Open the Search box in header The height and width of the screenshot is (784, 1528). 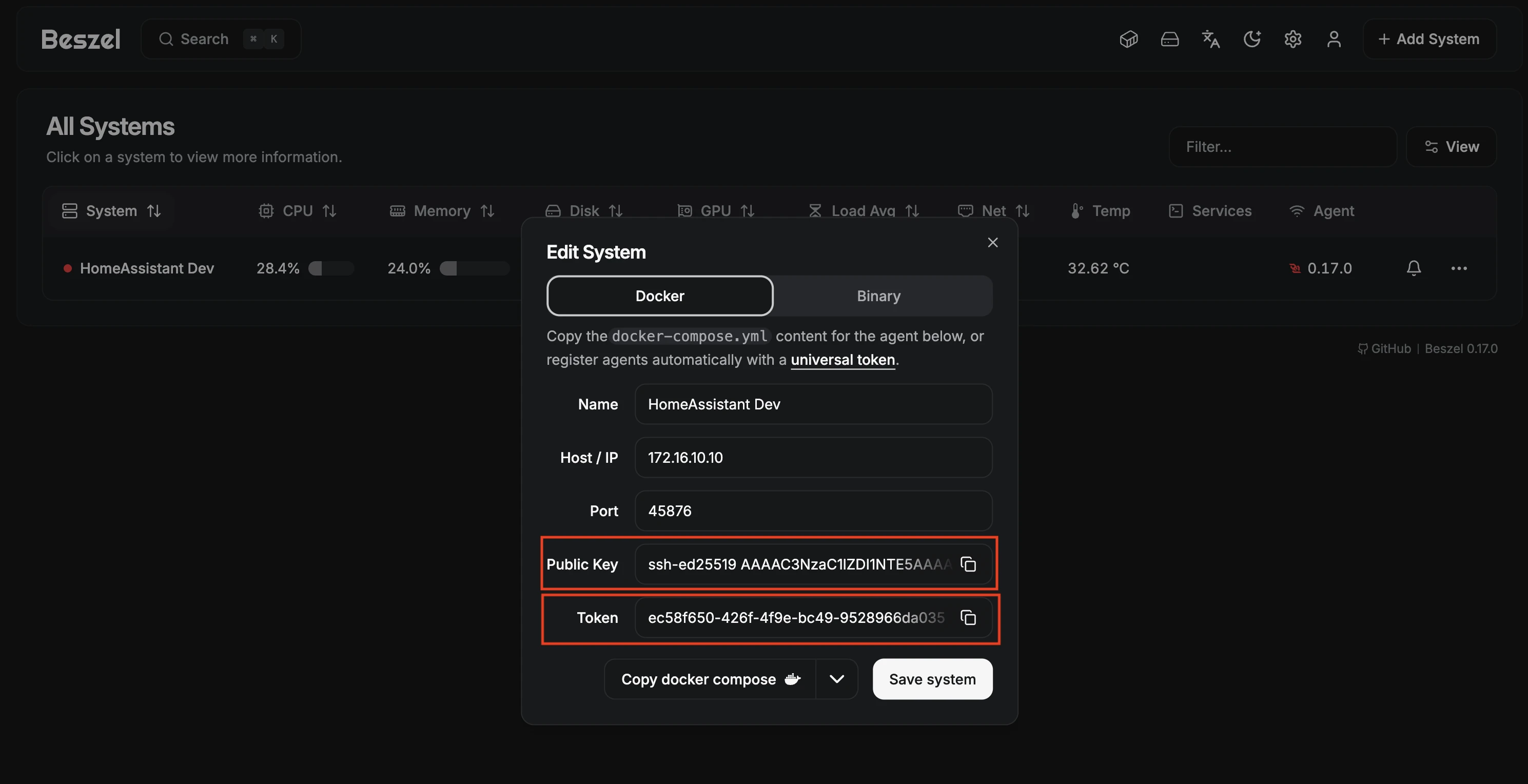click(221, 39)
